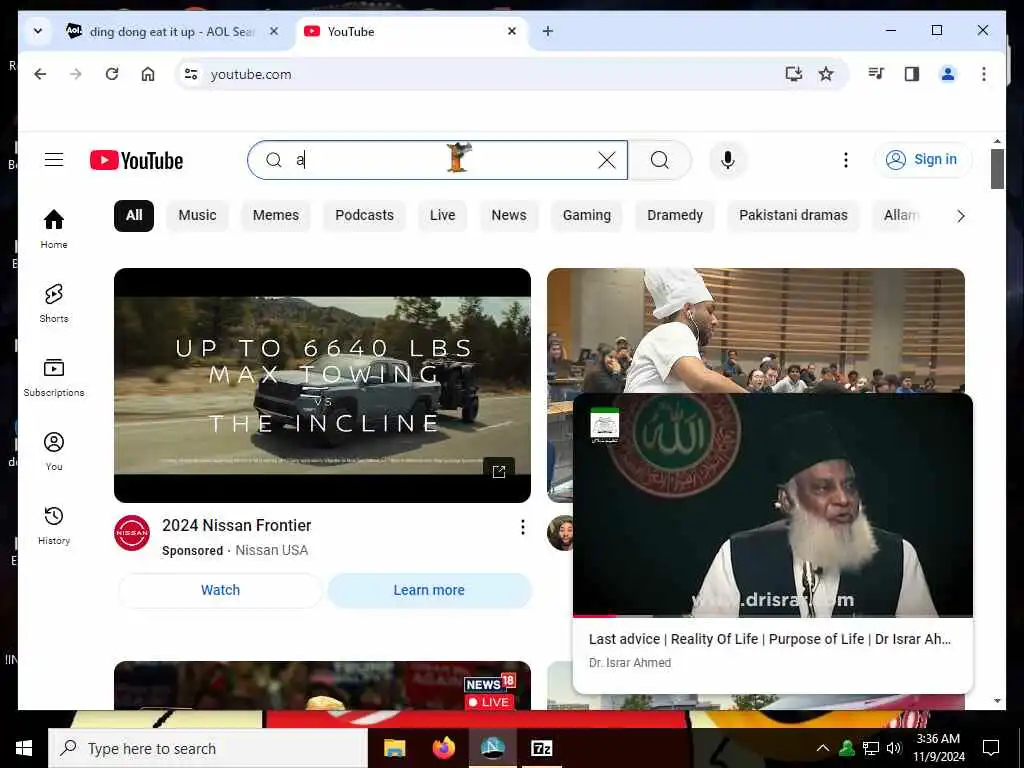Open the Windows Start menu
Viewport: 1024px width, 768px height.
(24, 748)
